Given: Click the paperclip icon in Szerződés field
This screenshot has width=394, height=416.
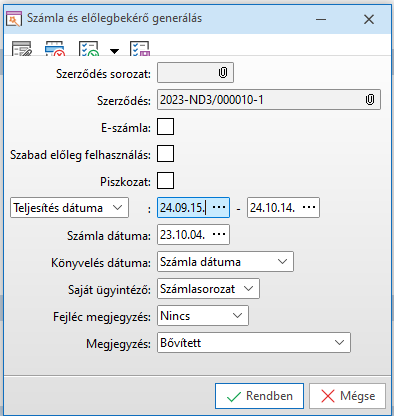Looking at the screenshot, I should pos(370,99).
